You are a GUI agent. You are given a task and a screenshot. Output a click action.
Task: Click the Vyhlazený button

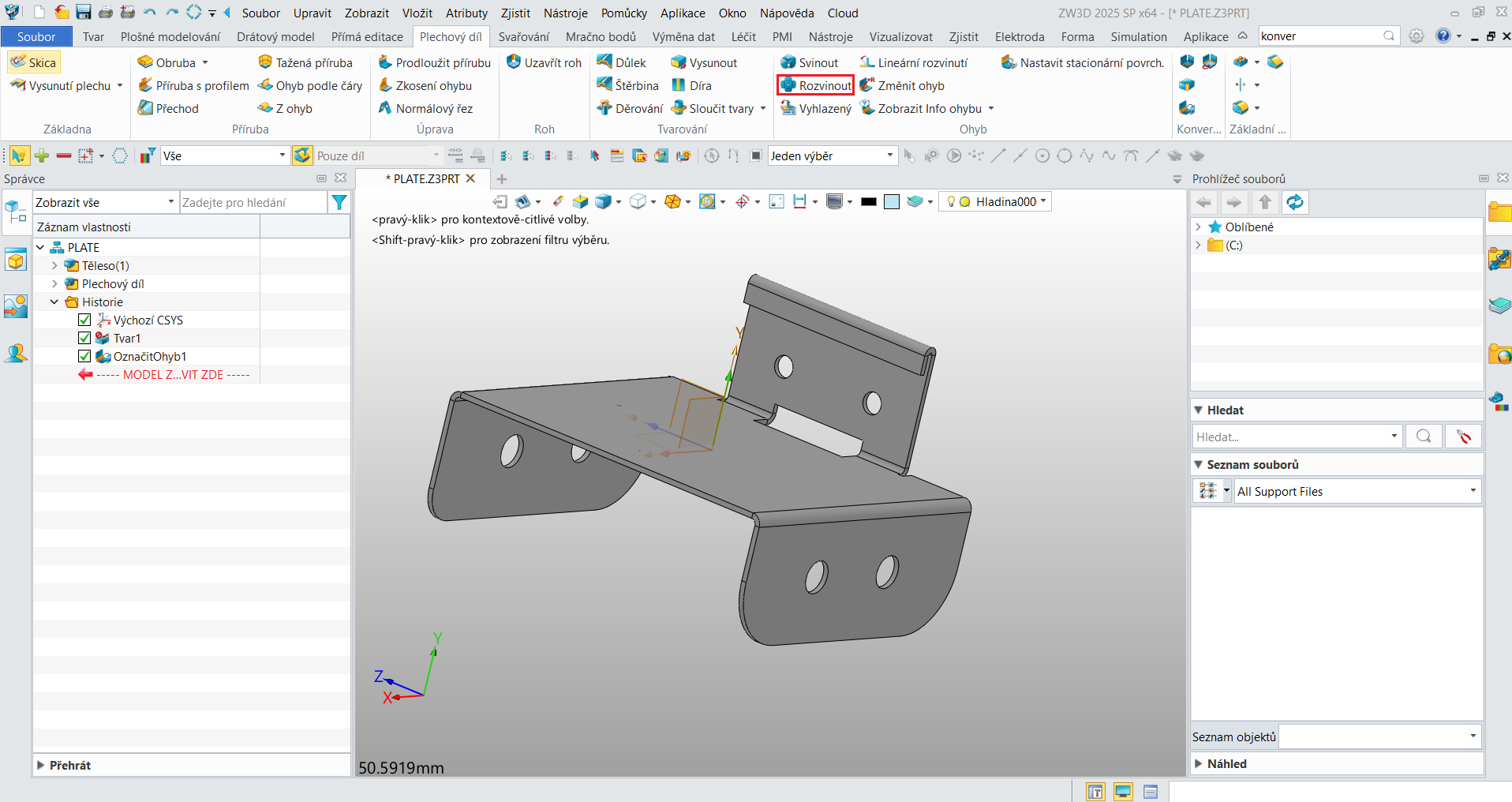816,108
